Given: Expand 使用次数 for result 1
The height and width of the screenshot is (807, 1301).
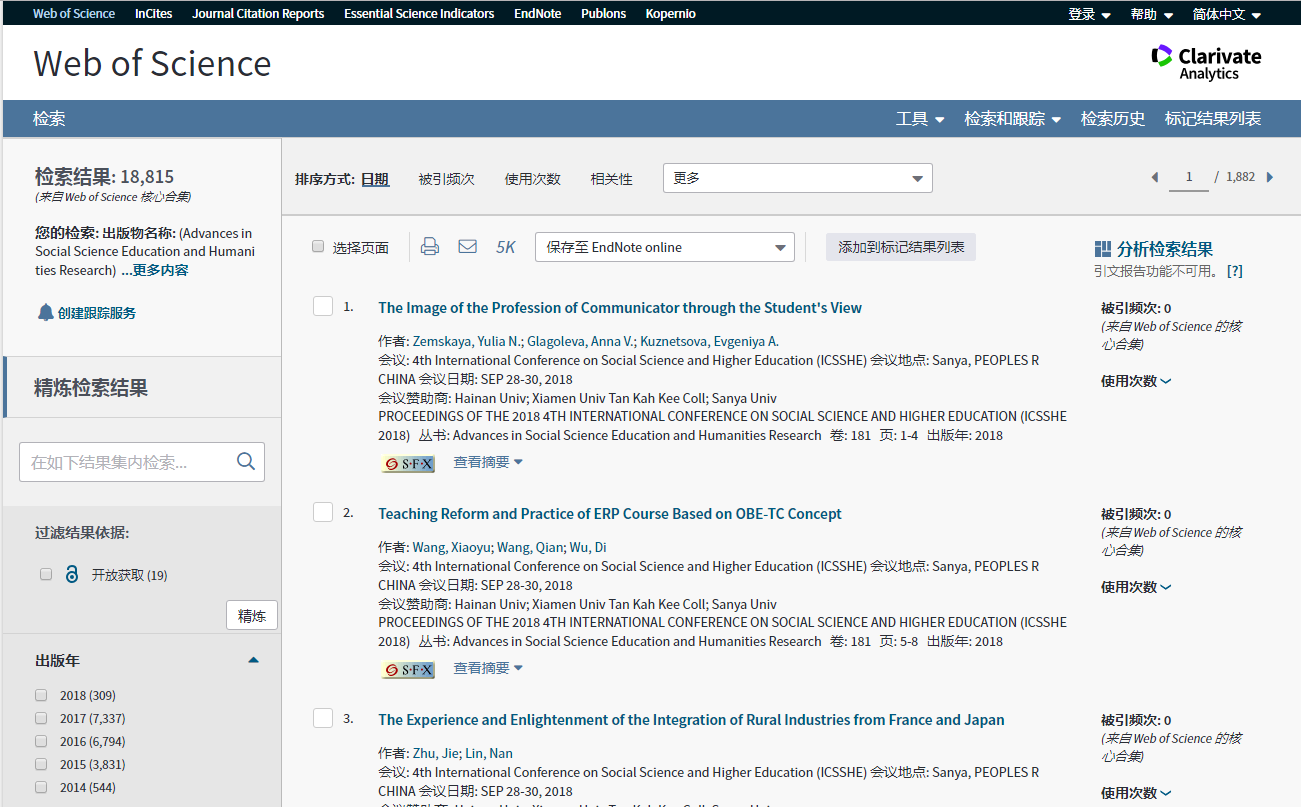Looking at the screenshot, I should 1136,381.
